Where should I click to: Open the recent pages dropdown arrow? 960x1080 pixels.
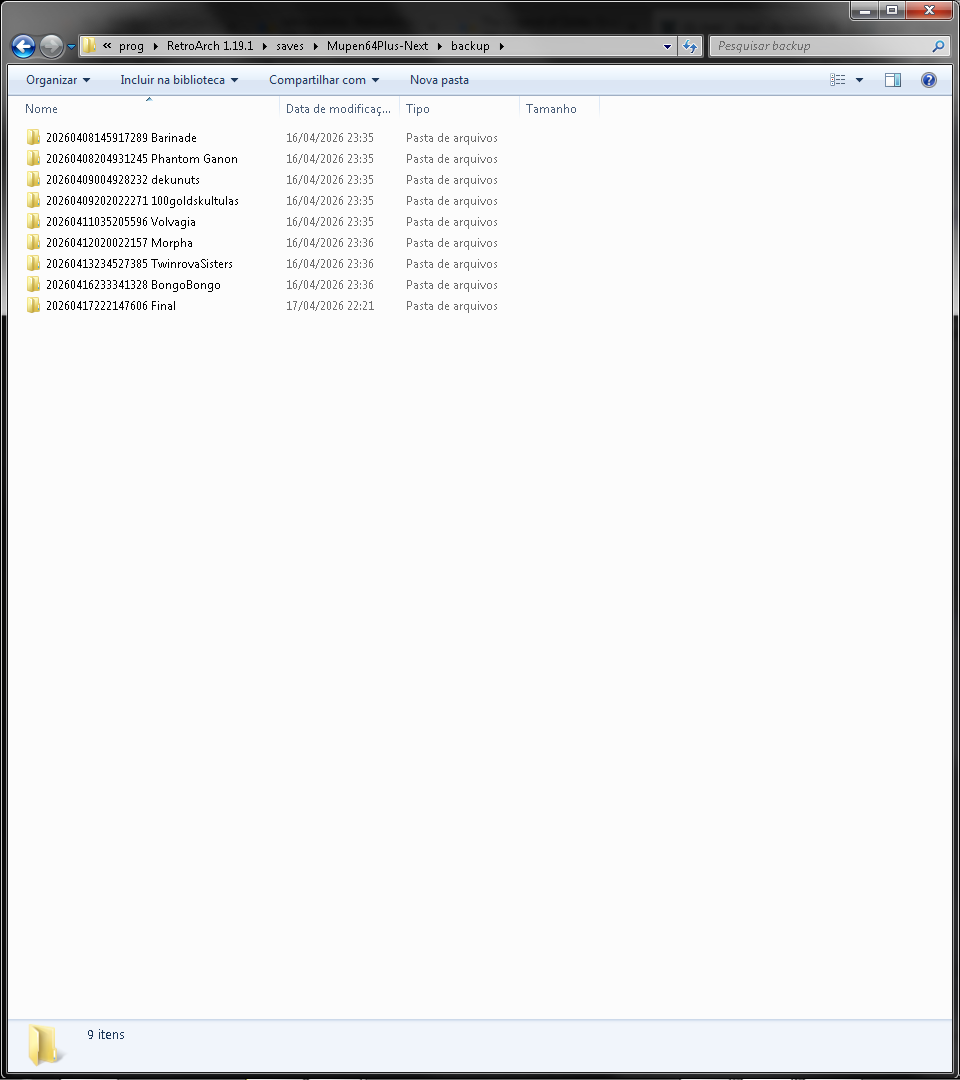coord(71,47)
